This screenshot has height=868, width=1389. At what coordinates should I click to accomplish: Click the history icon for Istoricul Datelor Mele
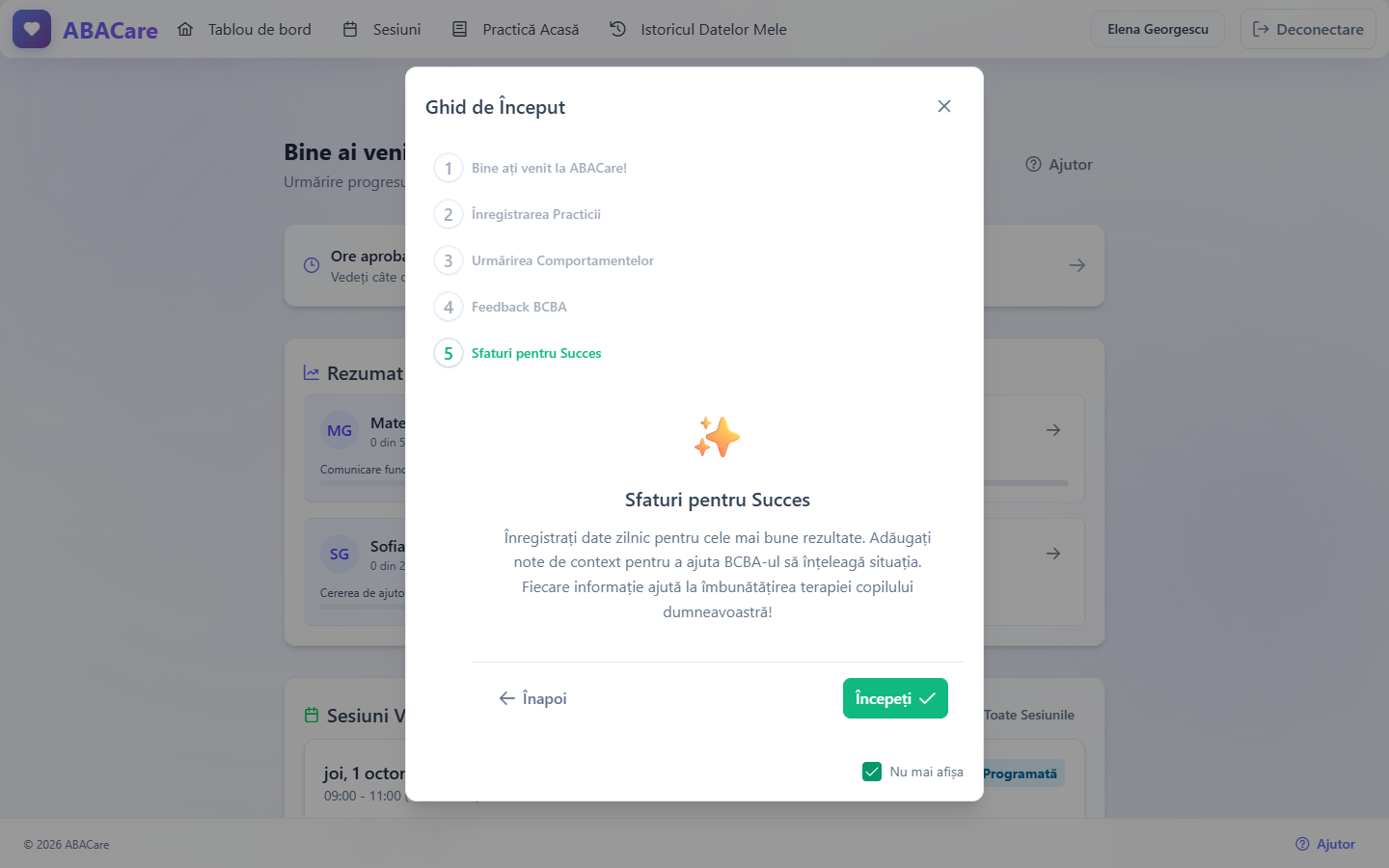coord(618,29)
